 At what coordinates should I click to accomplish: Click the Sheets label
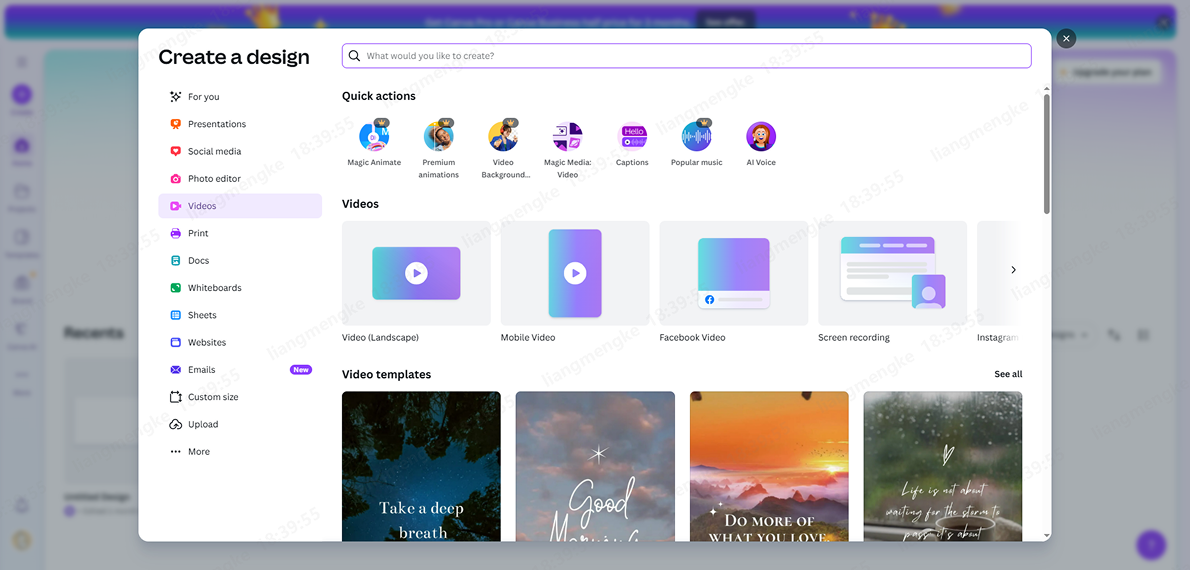coord(203,315)
